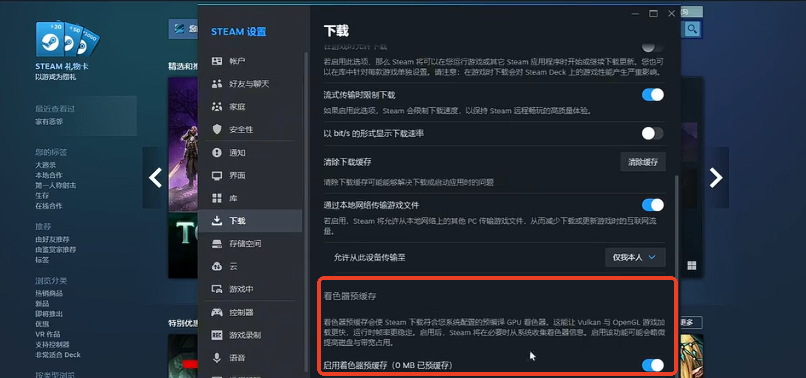Open the 云 cloud settings icon
806x378 pixels.
point(217,266)
